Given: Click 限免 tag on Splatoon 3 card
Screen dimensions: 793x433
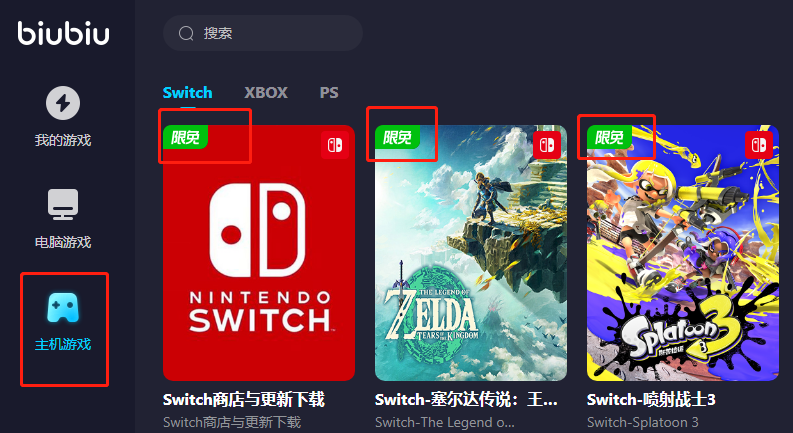Looking at the screenshot, I should click(x=609, y=137).
